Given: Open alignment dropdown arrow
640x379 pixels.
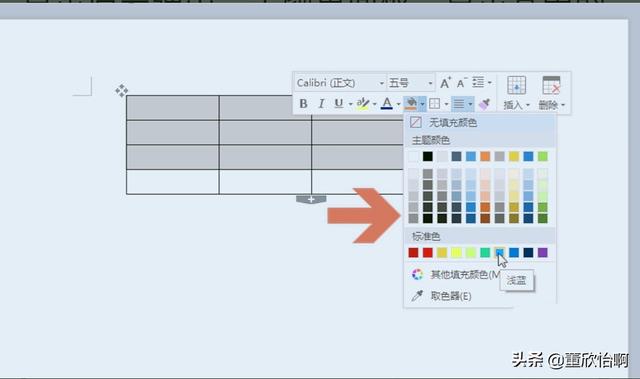Looking at the screenshot, I should point(470,104).
